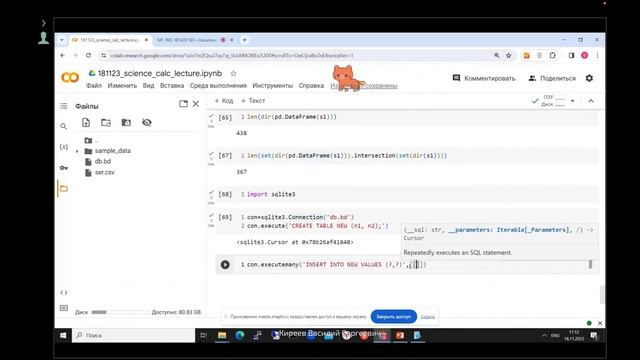Click the blue stop sharing button

393,317
